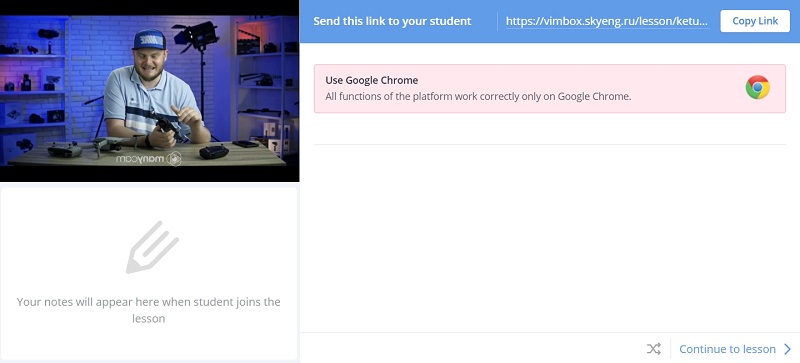The height and width of the screenshot is (363, 800).
Task: Click the chevron arrow beside Continue to lesson
Action: coord(787,349)
